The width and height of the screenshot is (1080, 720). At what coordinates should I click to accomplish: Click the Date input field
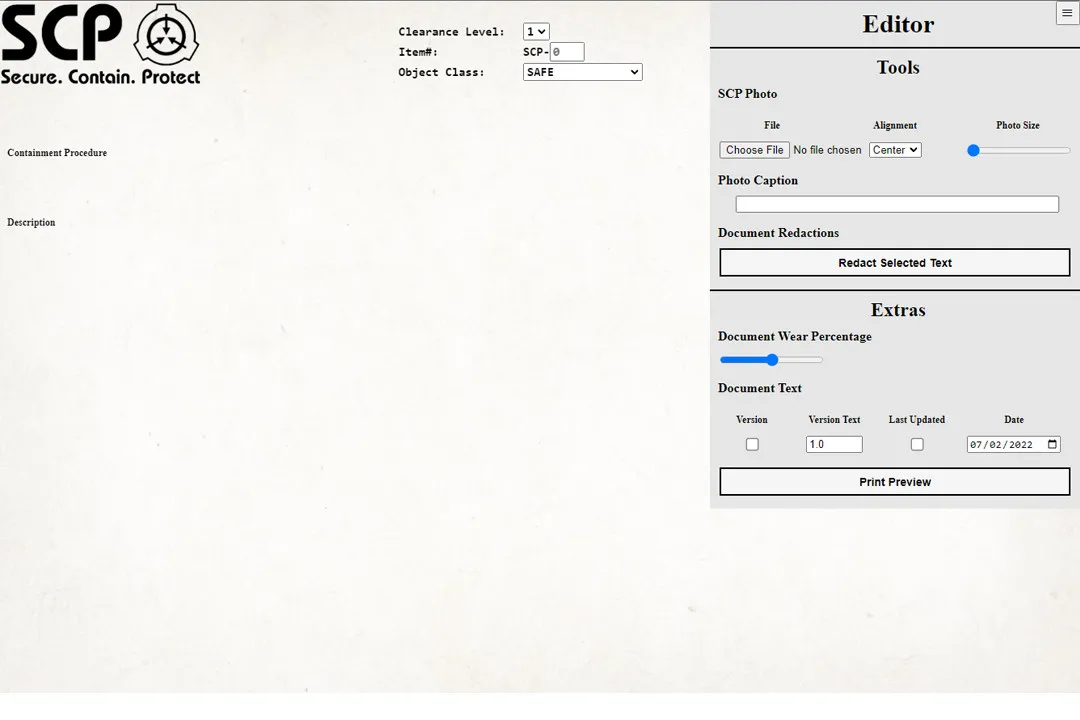tap(1002, 445)
